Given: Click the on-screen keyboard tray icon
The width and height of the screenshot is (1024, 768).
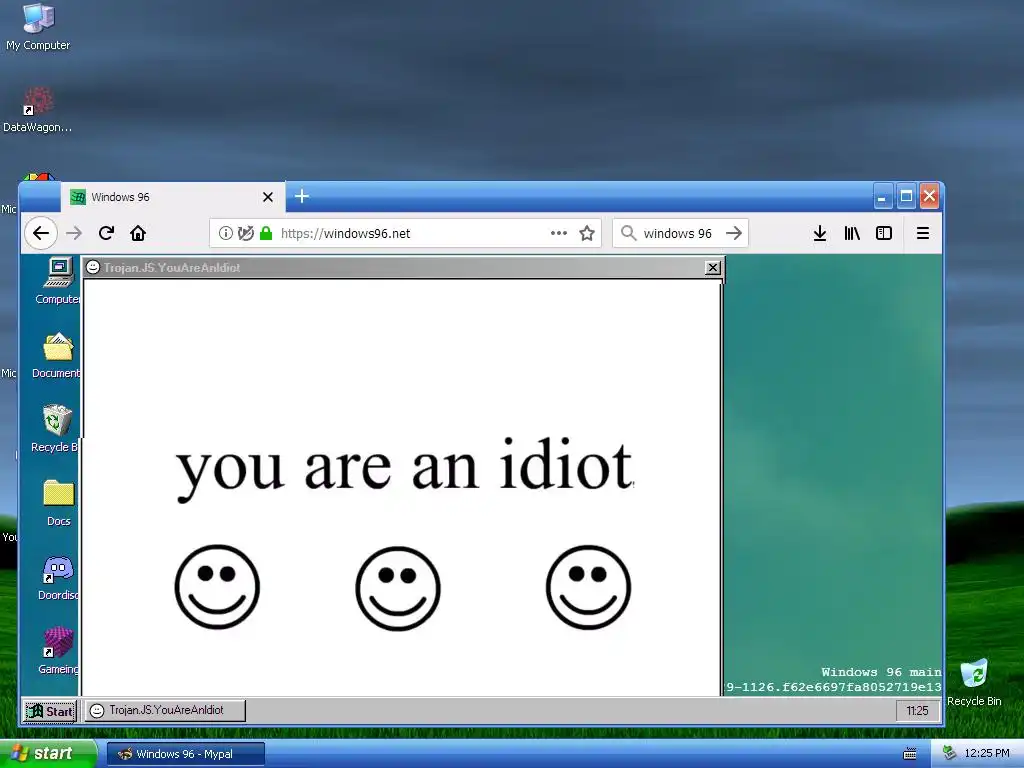Looking at the screenshot, I should click(910, 754).
